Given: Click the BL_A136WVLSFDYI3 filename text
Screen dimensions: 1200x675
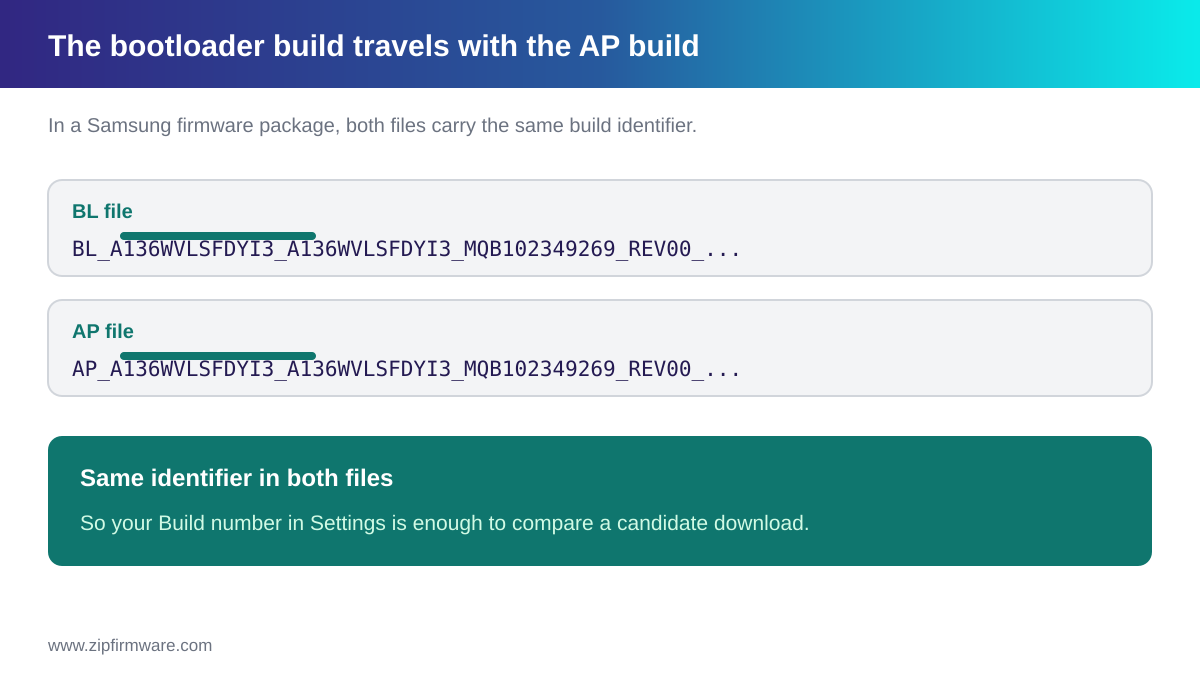Looking at the screenshot, I should (406, 249).
